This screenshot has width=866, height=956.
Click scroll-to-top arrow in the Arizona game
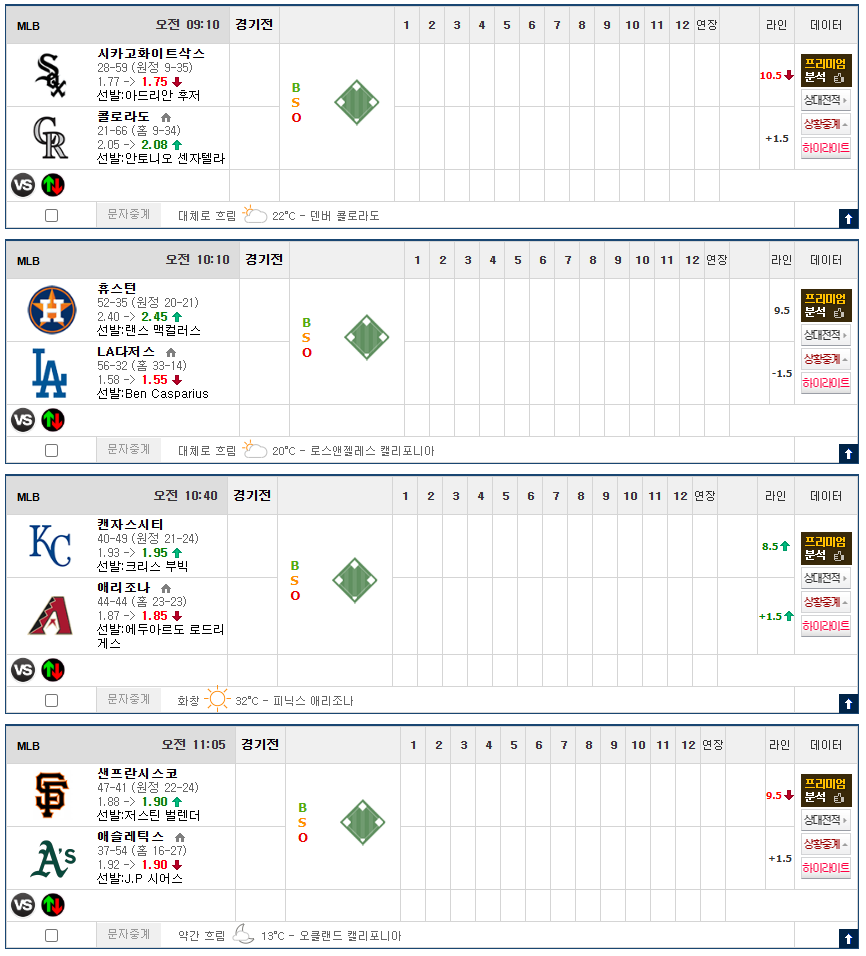pos(848,704)
